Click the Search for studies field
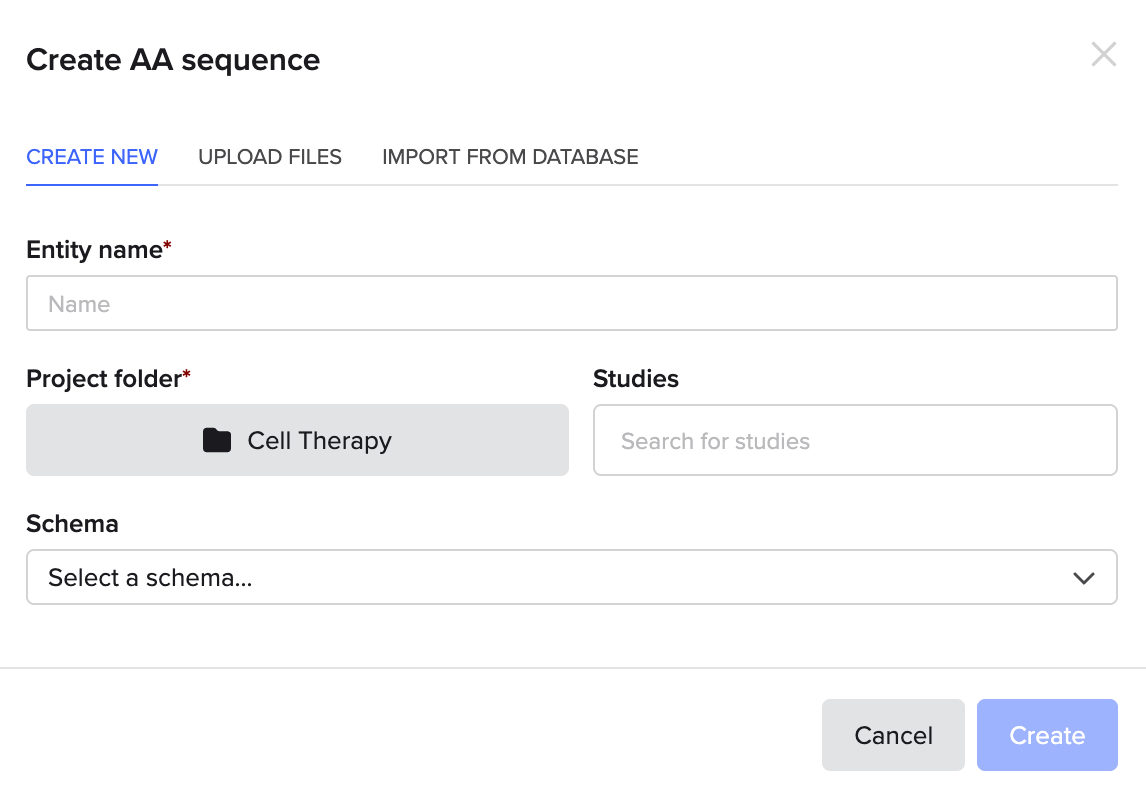1146x796 pixels. click(854, 440)
